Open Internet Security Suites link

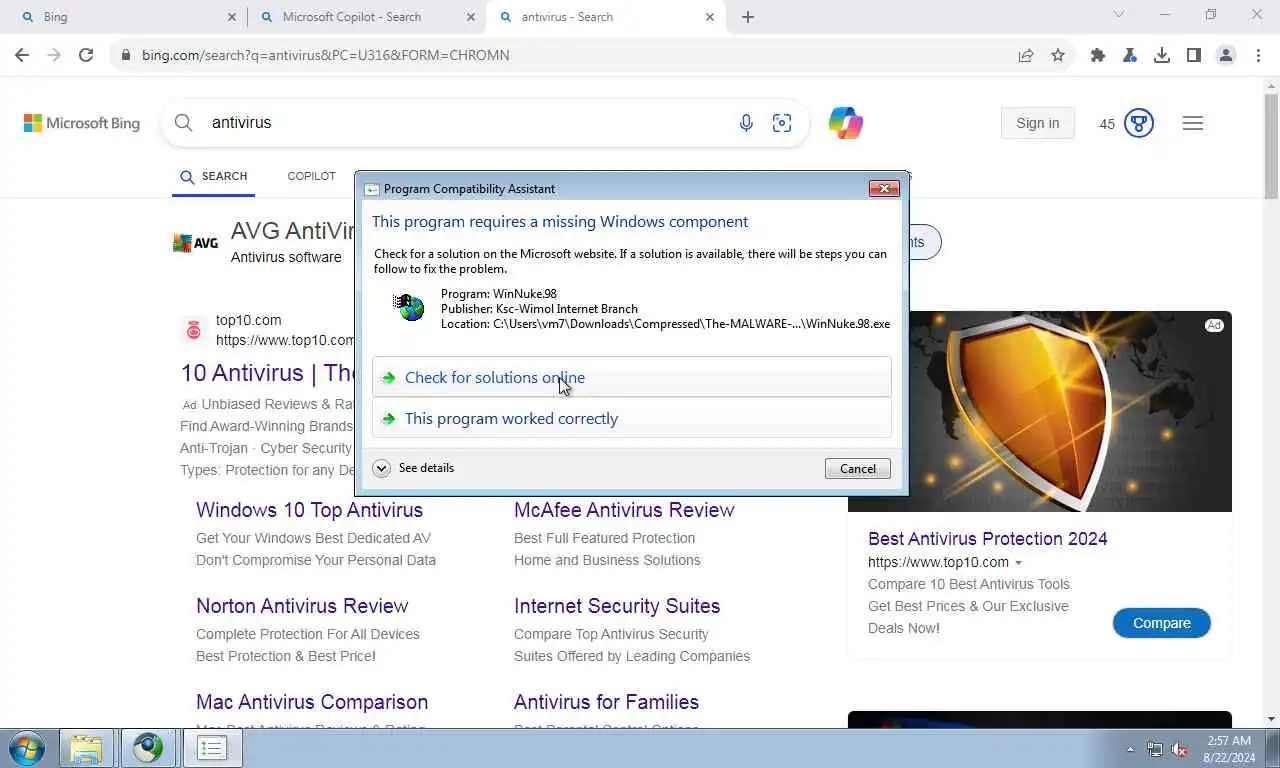(x=617, y=606)
